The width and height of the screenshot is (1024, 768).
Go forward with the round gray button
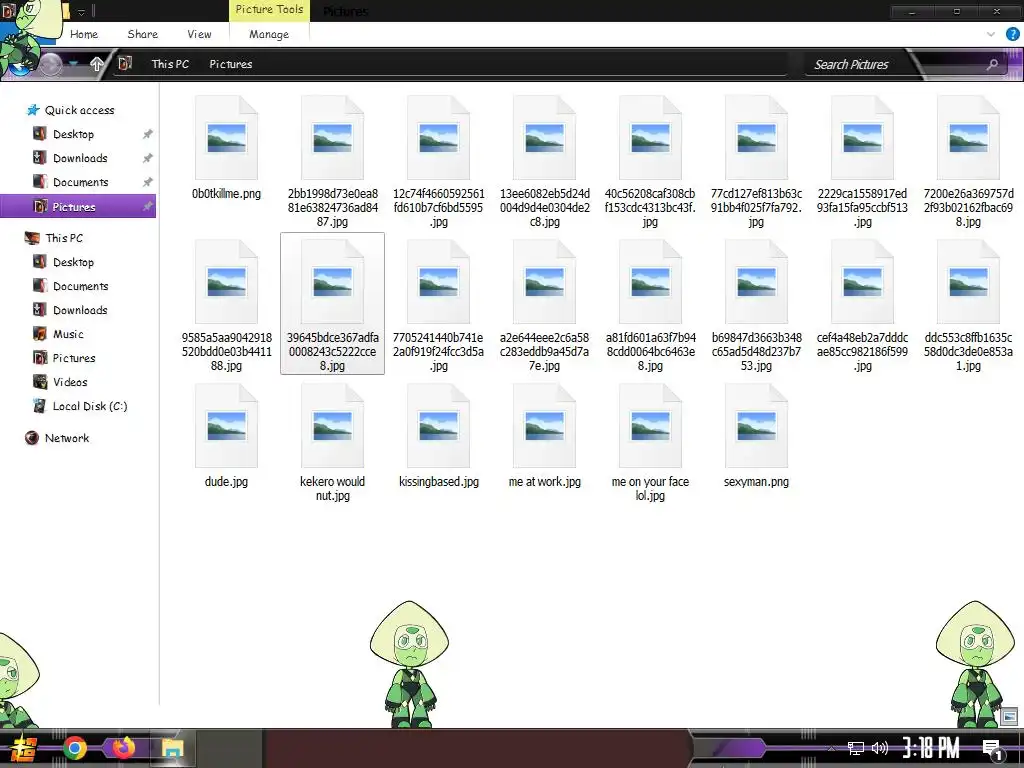[x=50, y=64]
